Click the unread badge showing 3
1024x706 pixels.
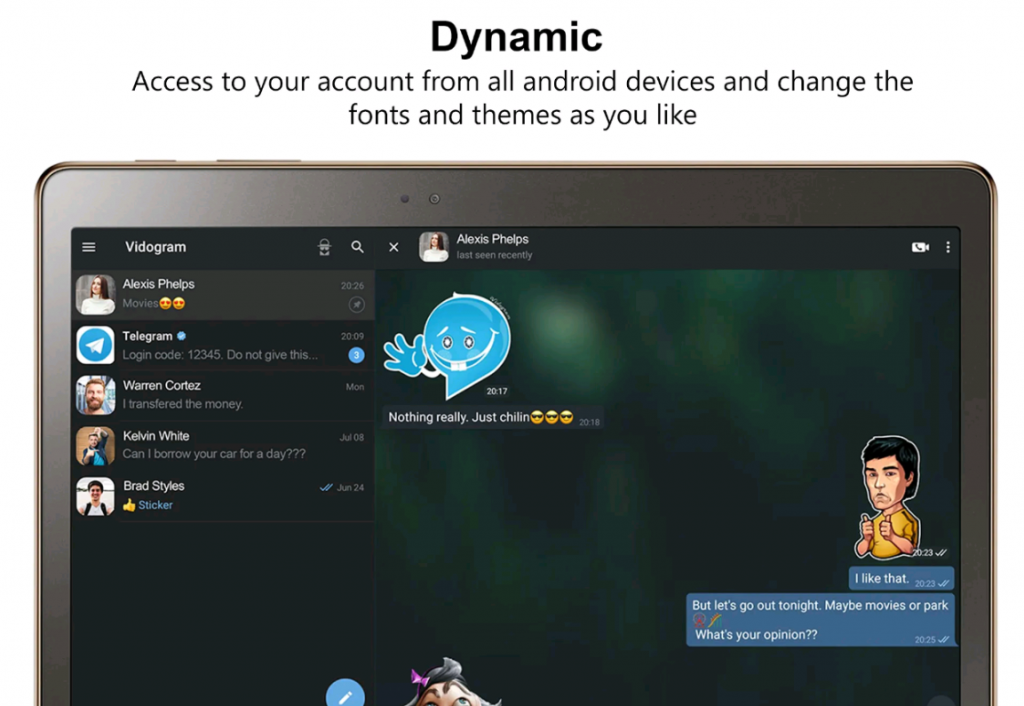click(356, 355)
